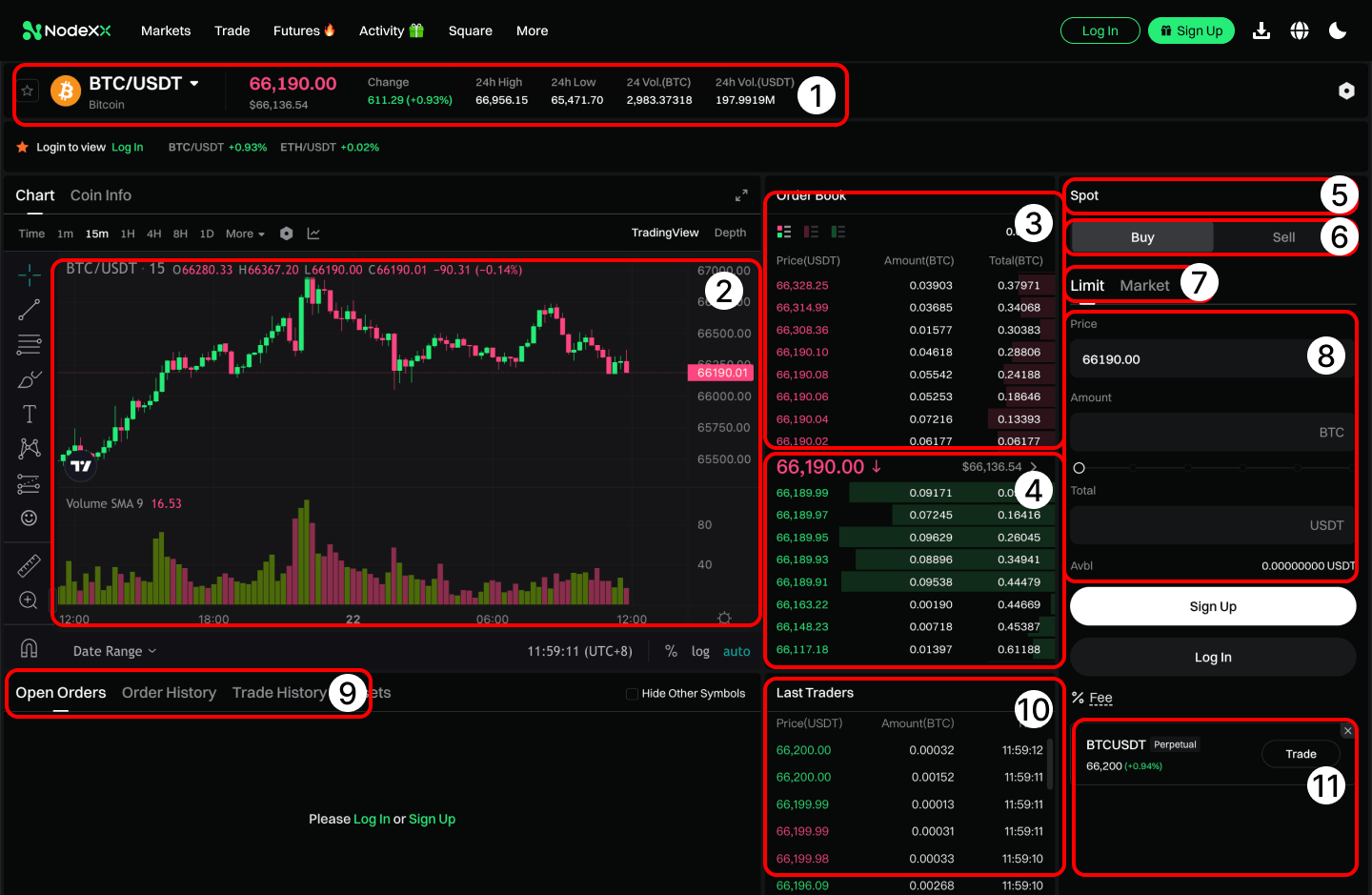
Task: Focus the Total USDT input field
Action: tap(1213, 525)
